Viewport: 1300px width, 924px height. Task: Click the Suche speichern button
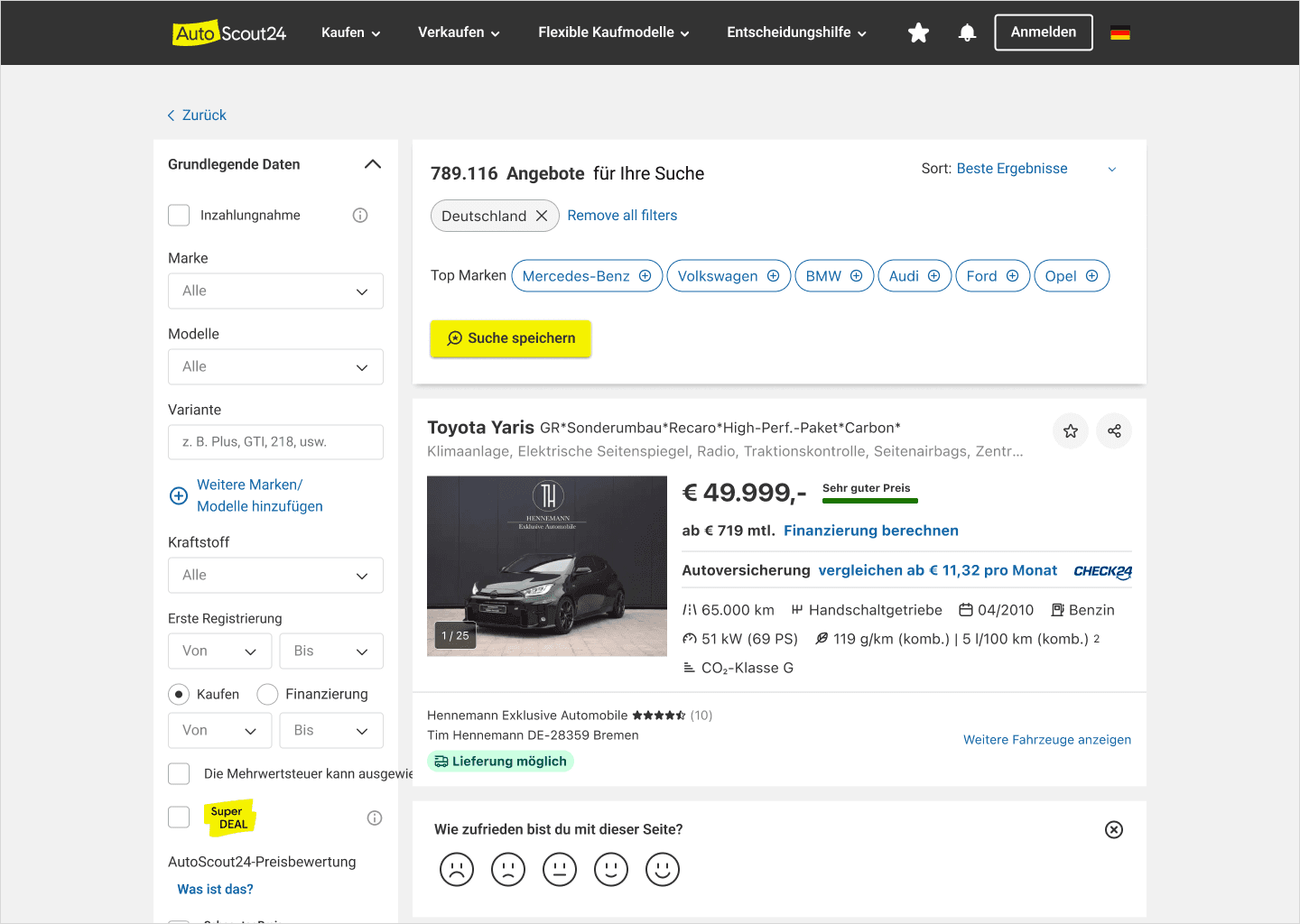tap(510, 338)
